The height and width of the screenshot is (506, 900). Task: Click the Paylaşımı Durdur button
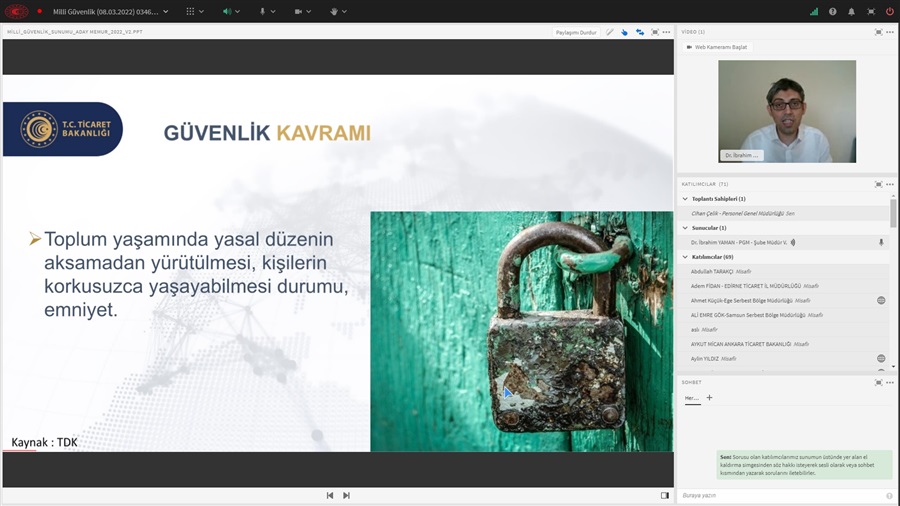[576, 32]
